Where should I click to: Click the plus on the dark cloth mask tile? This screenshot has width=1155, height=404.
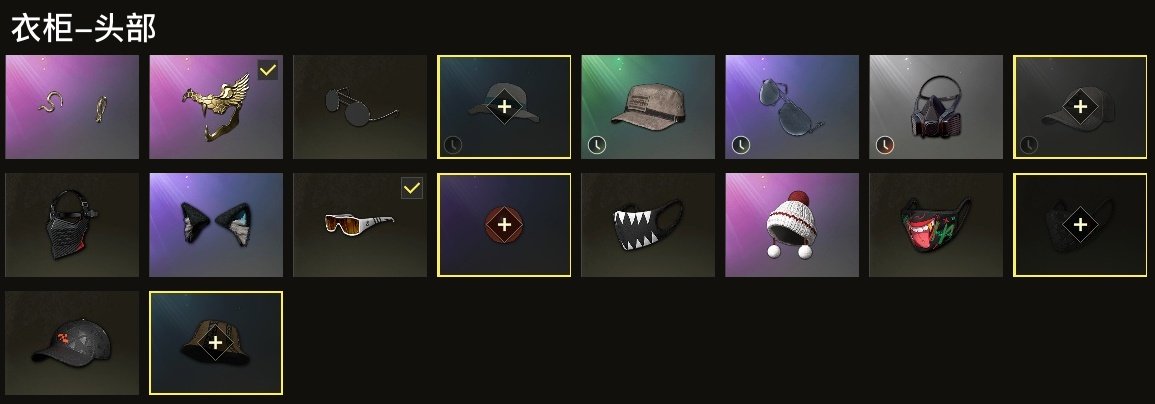[1080, 225]
